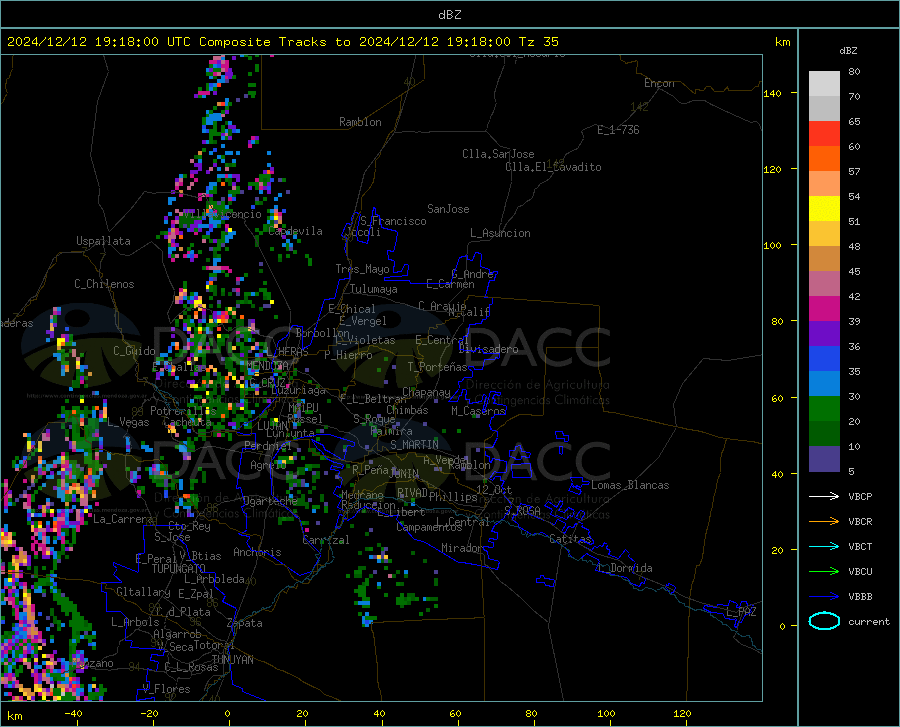Screen dimensions: 900x727
Task: Click the 'current' legend label
Action: click(x=869, y=621)
